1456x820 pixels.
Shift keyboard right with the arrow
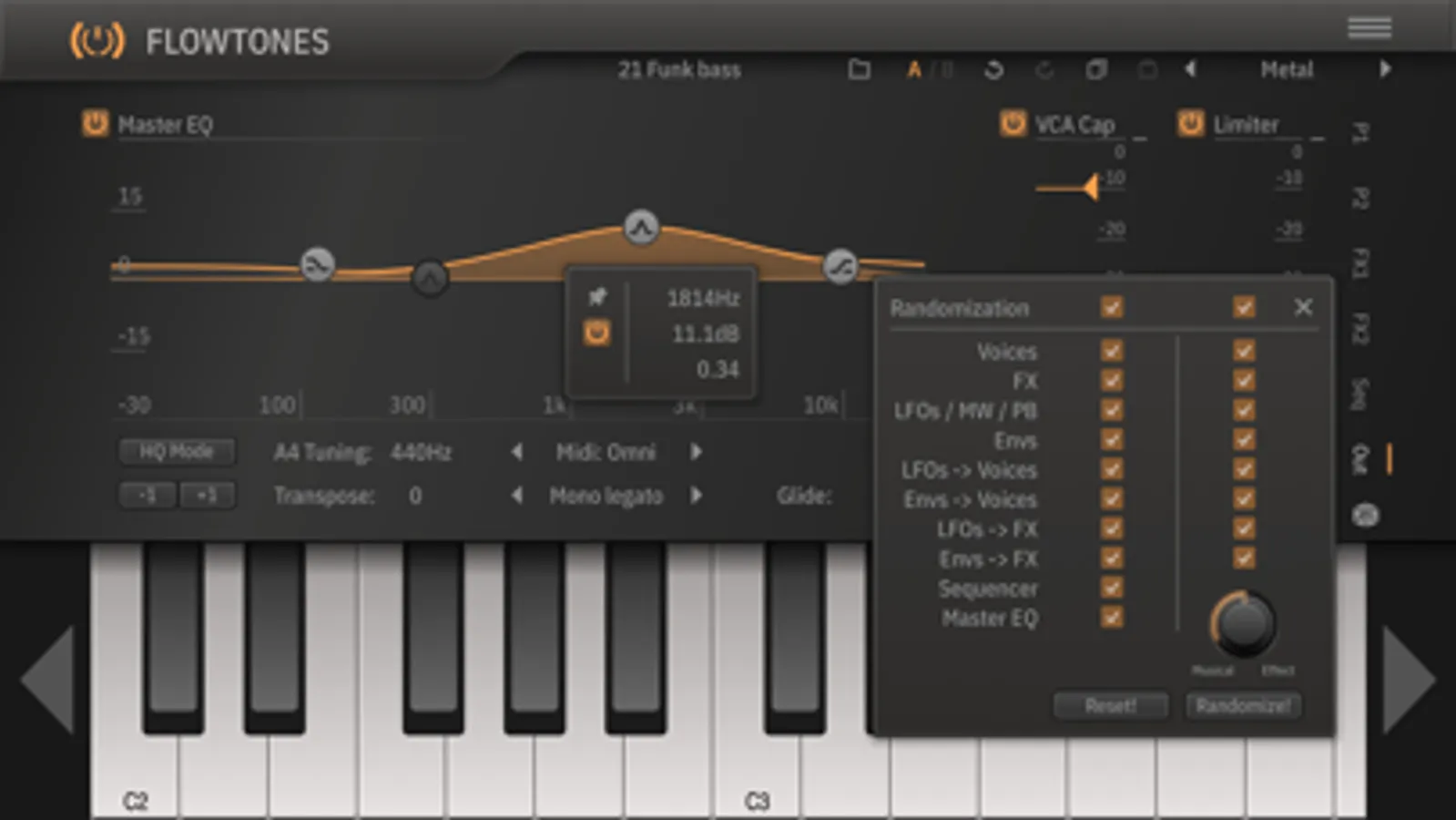pyautogui.click(x=1410, y=679)
